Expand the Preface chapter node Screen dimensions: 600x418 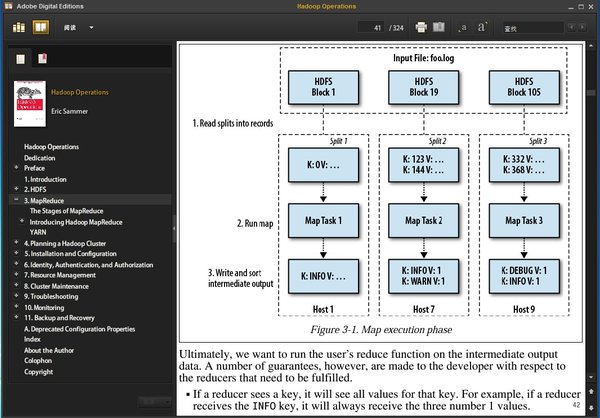point(15,169)
